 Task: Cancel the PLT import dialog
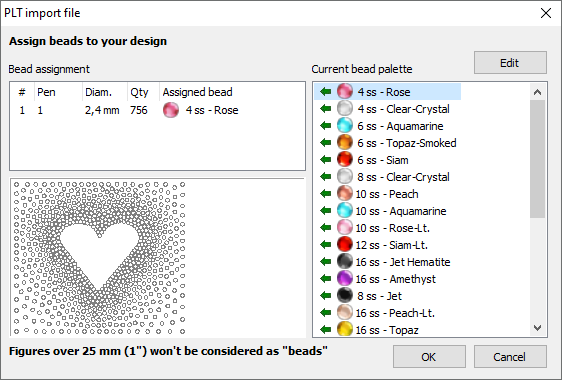510,357
